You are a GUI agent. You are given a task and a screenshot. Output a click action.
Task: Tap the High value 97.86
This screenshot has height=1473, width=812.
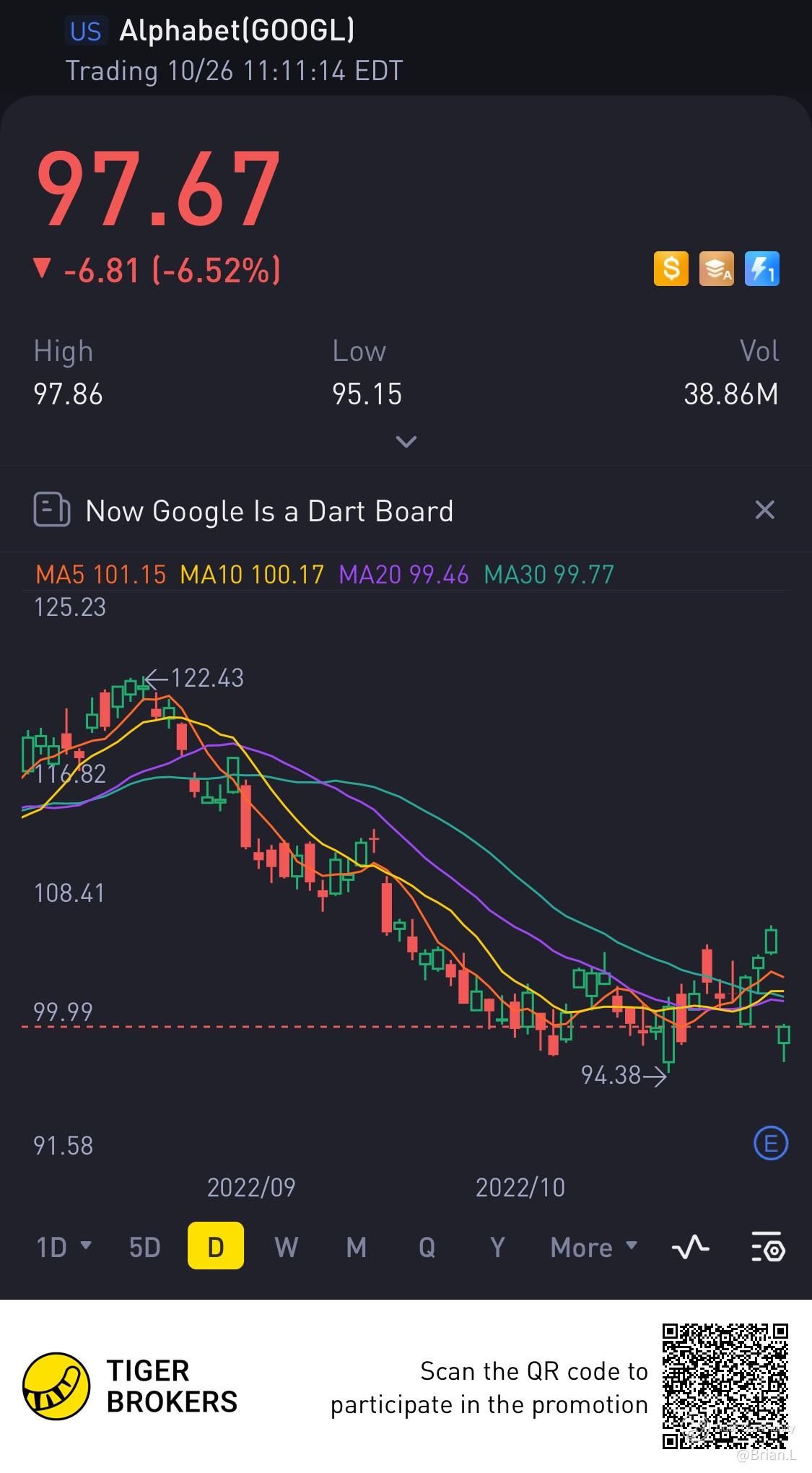click(x=69, y=394)
